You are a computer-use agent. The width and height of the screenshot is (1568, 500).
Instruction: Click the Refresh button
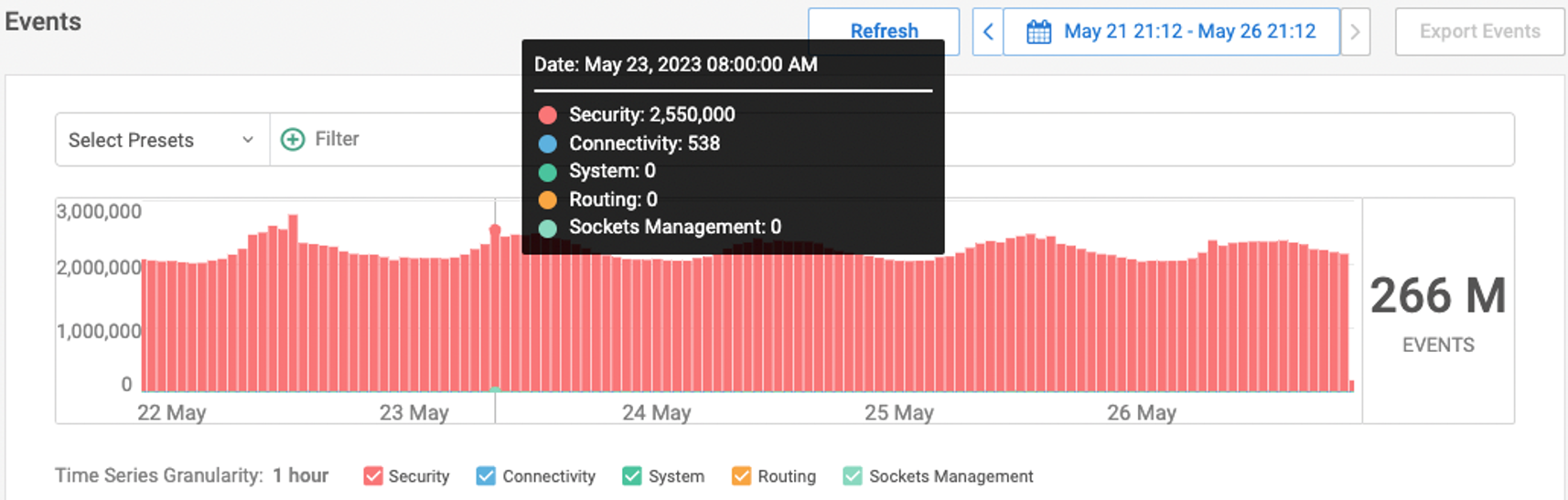click(884, 31)
